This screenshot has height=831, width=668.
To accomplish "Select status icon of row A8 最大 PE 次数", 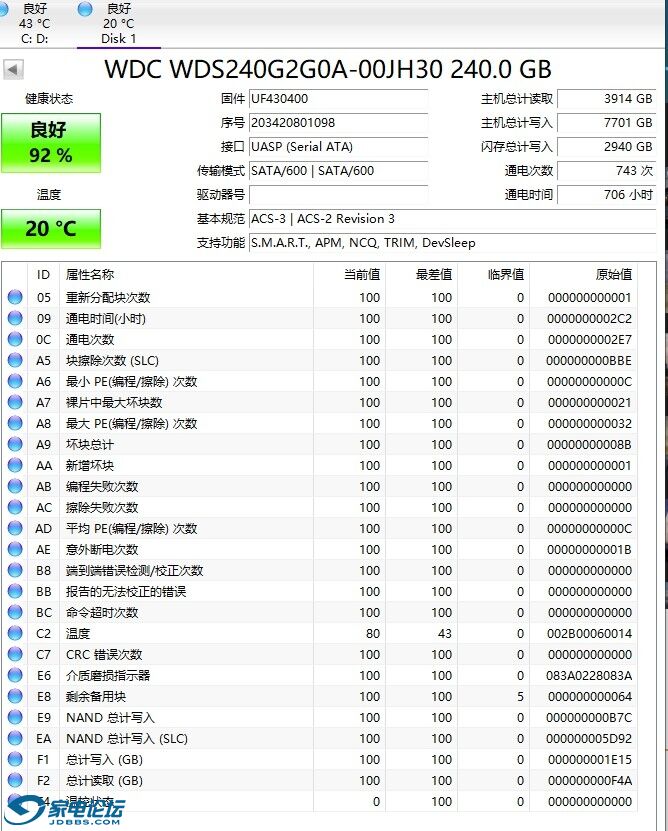I will click(x=15, y=423).
